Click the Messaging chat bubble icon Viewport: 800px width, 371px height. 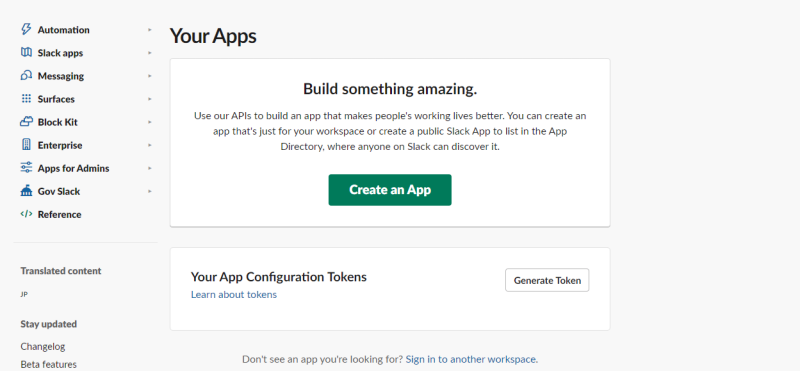26,76
